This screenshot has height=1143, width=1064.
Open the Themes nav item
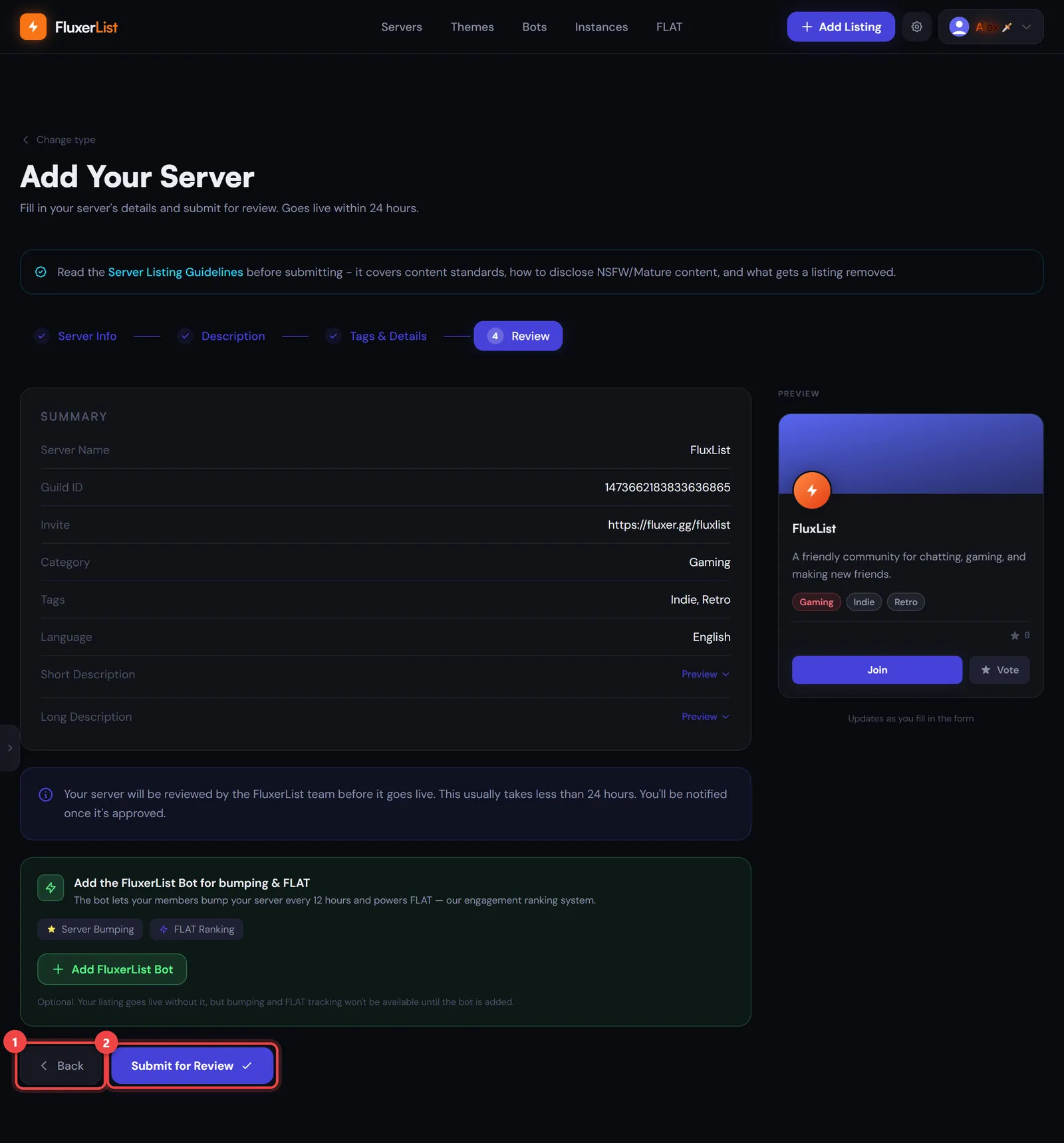[472, 27]
